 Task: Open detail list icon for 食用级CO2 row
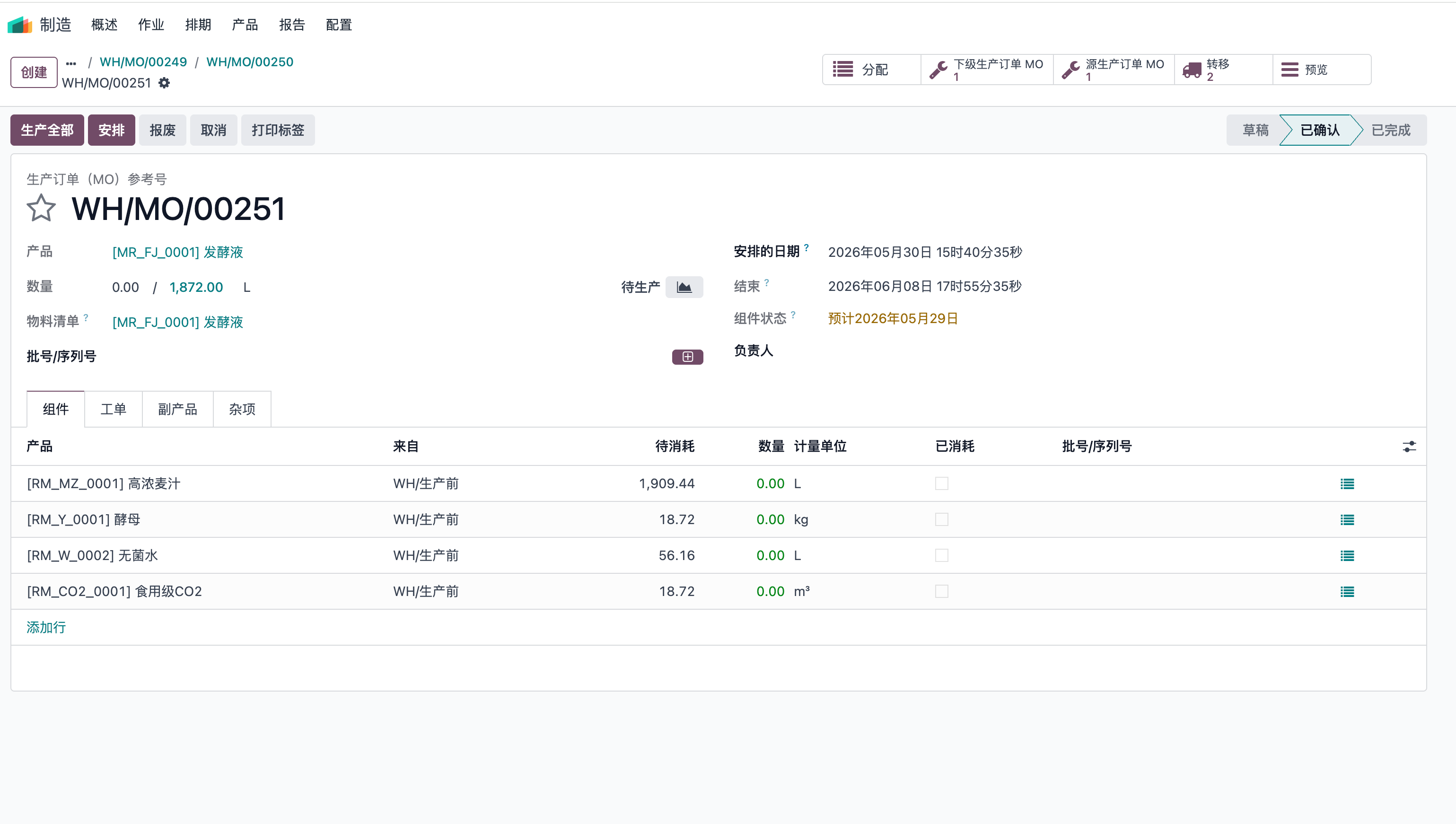[x=1347, y=591]
